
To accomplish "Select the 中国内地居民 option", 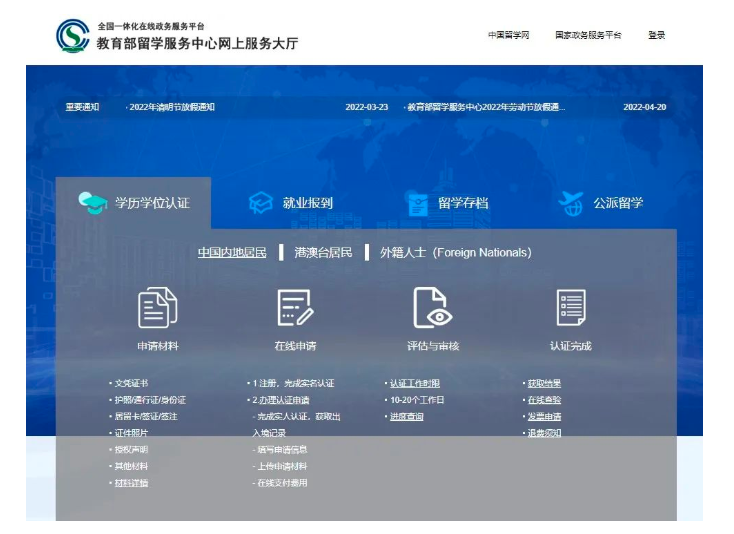I will 232,253.
